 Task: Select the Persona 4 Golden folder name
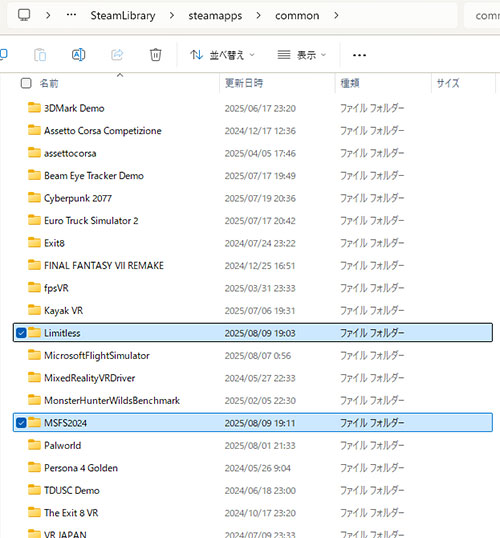(x=81, y=468)
